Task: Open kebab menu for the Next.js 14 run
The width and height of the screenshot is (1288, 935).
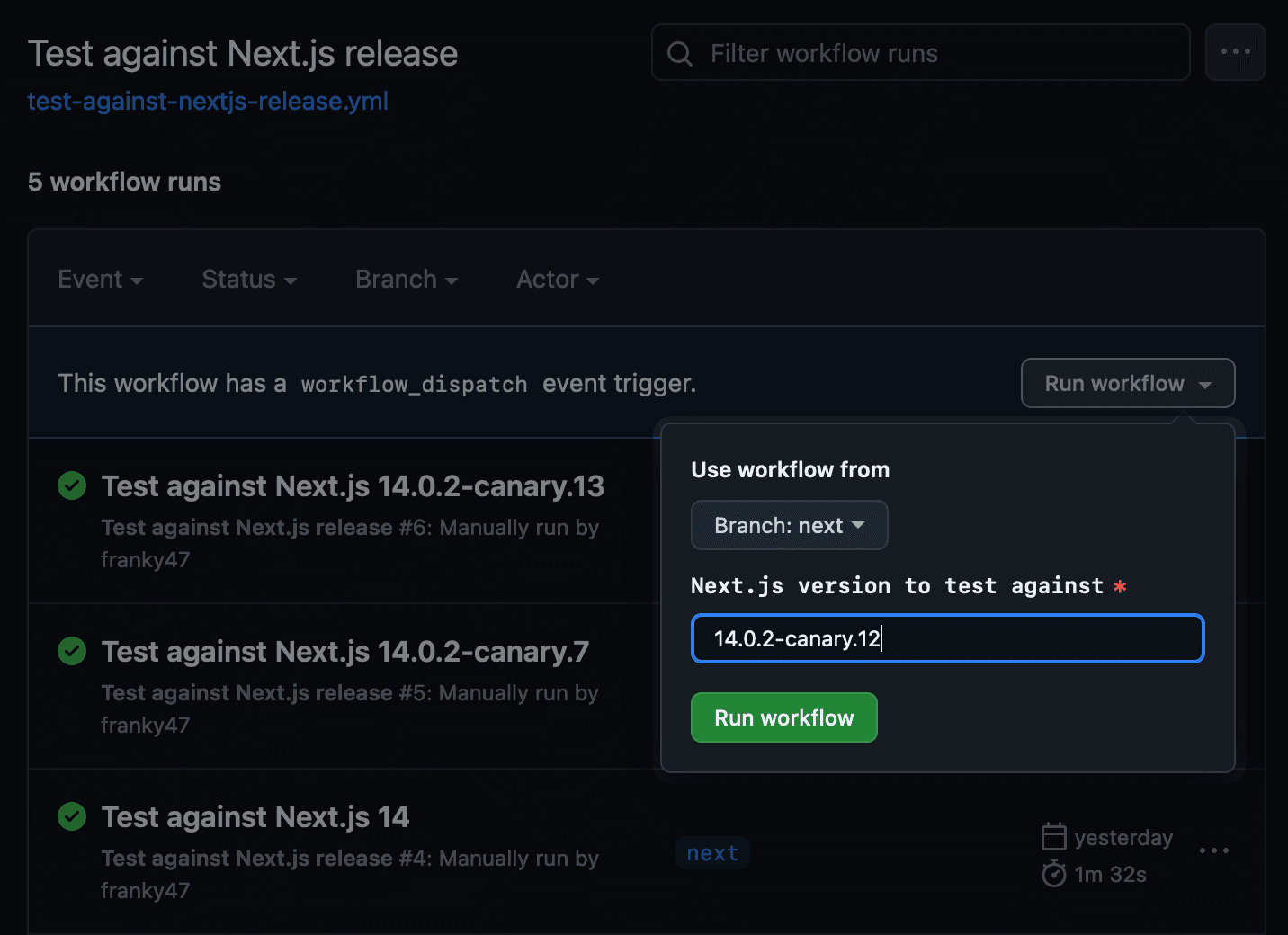Action: tap(1214, 850)
